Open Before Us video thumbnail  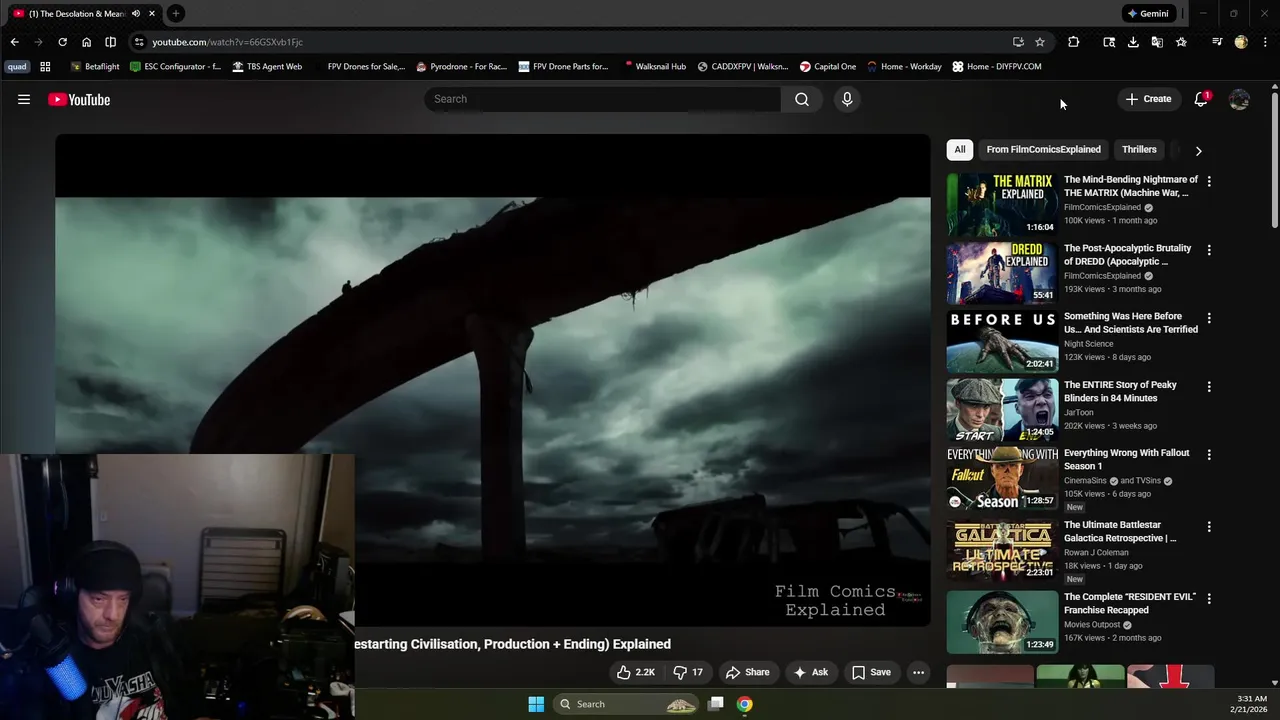pyautogui.click(x=1002, y=341)
